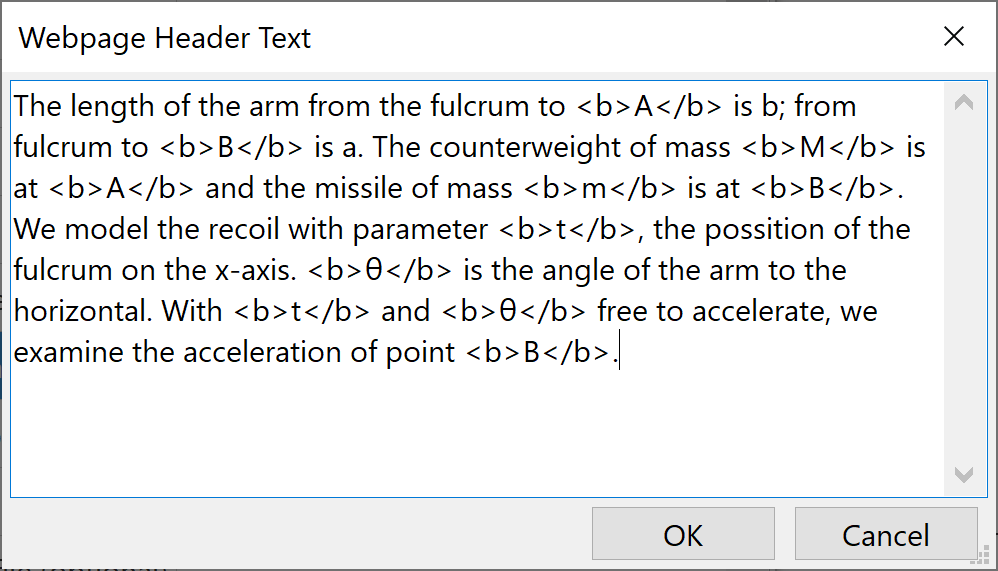Screen dimensions: 998x571
Task: Click the Webpage Header Text title bar
Action: pos(400,38)
